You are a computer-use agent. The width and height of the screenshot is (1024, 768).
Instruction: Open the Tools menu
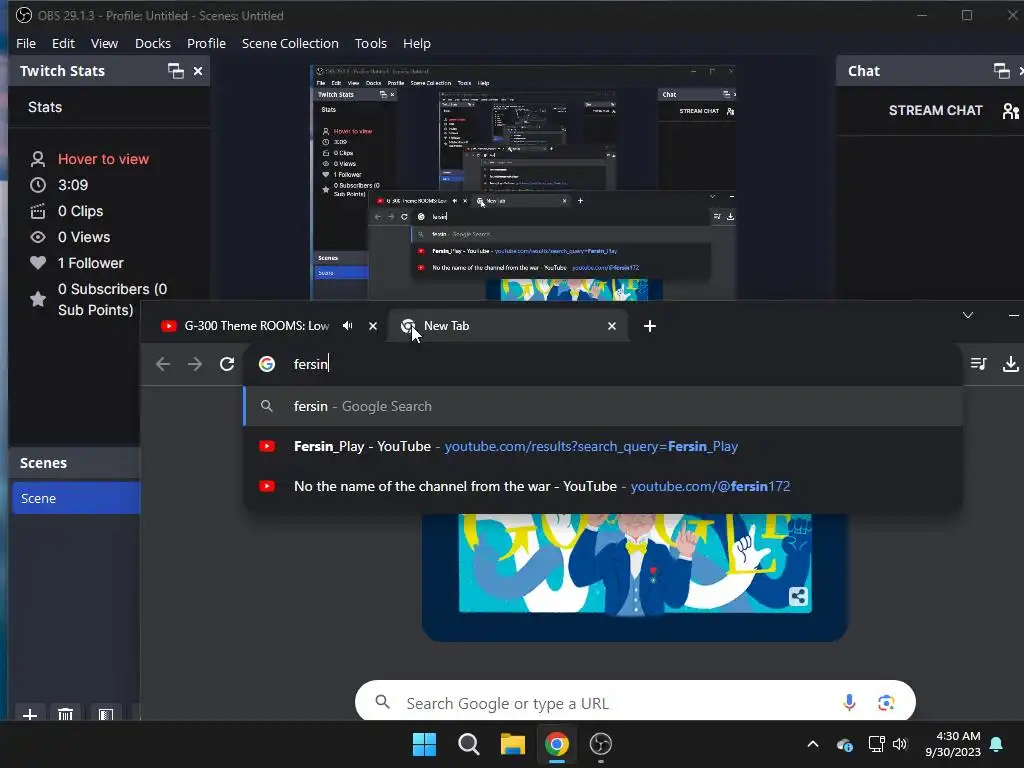point(370,44)
